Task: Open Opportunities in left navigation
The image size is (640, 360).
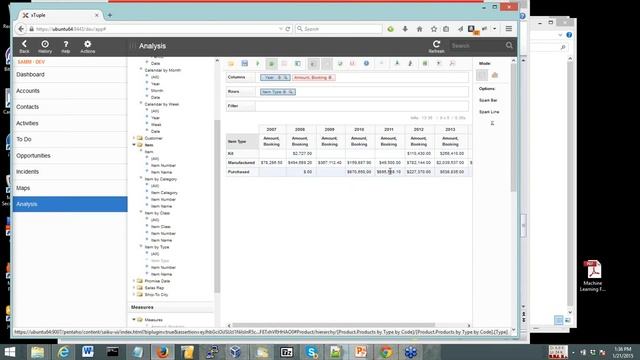Action: click(70, 156)
